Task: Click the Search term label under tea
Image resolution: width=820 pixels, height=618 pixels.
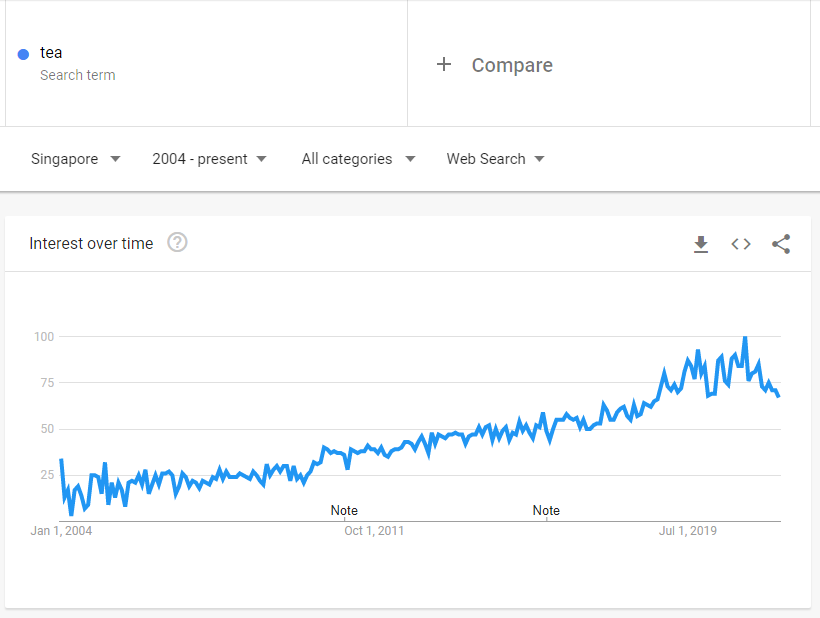Action: 77,75
